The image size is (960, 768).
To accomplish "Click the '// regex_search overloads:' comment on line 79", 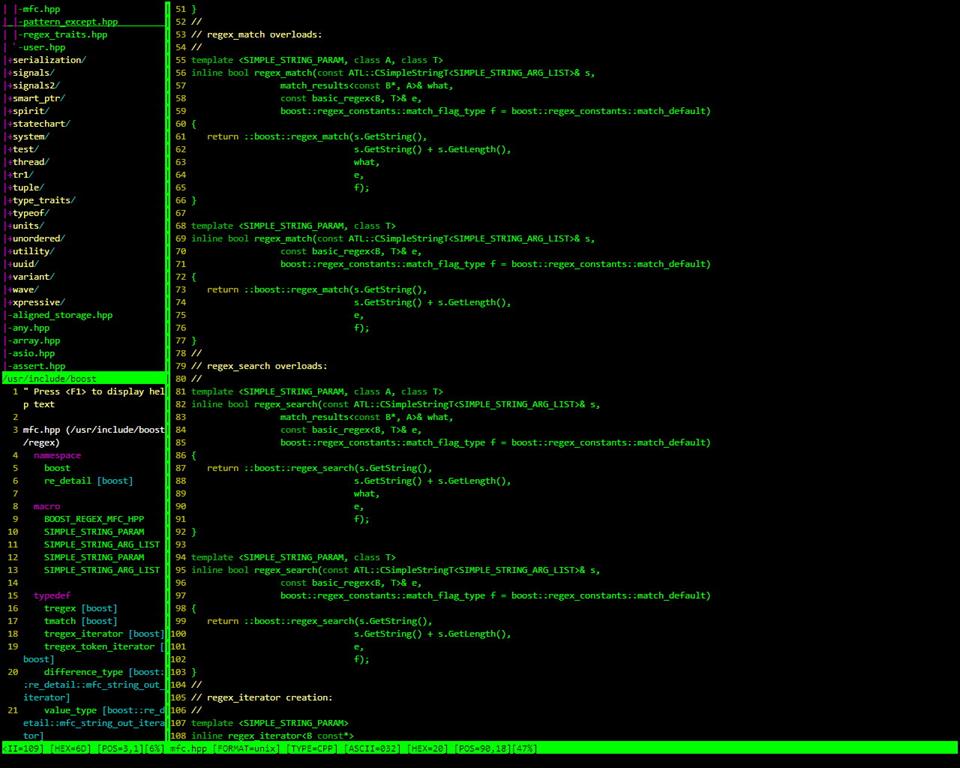I will 259,366.
